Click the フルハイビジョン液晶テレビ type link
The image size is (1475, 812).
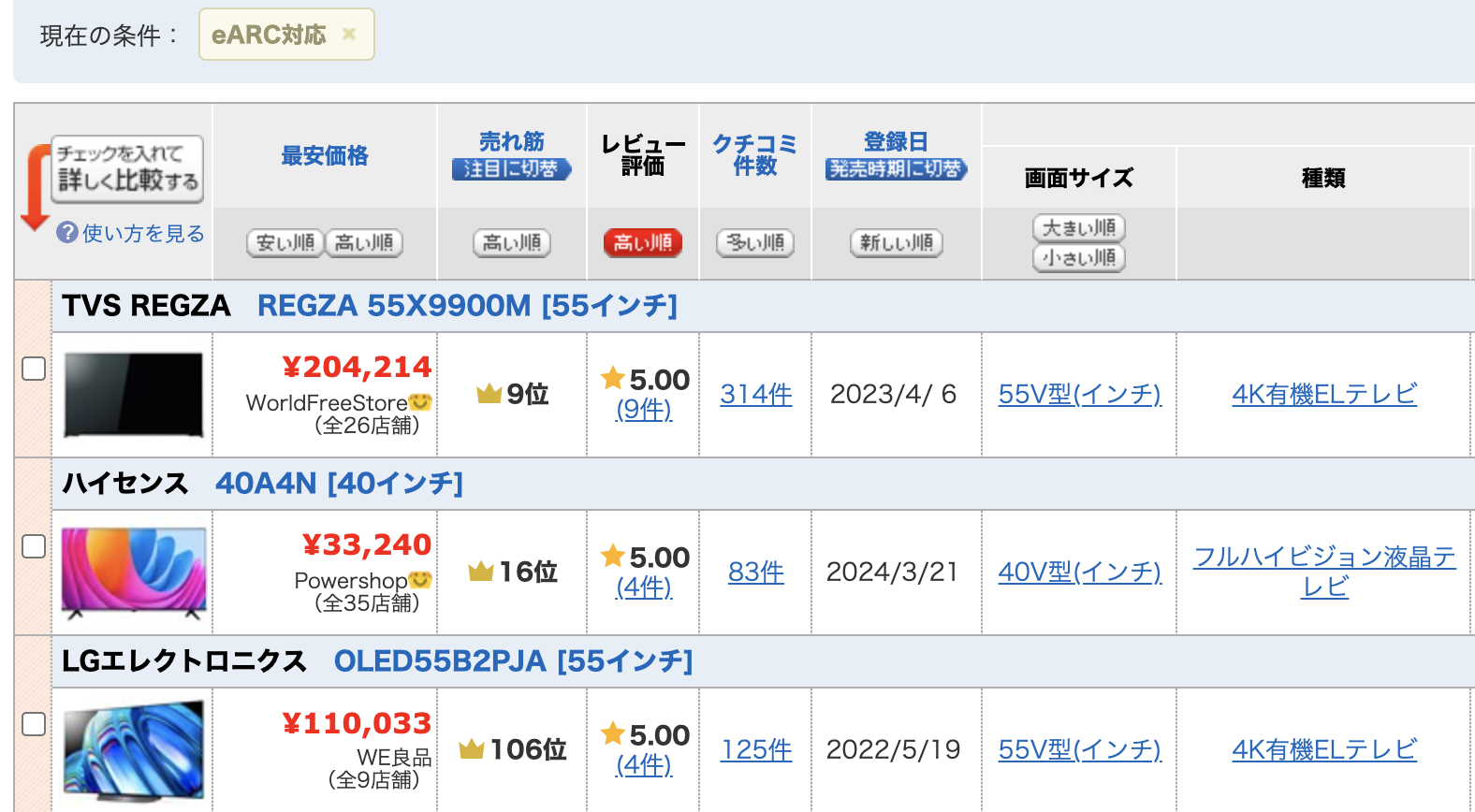pyautogui.click(x=1324, y=572)
